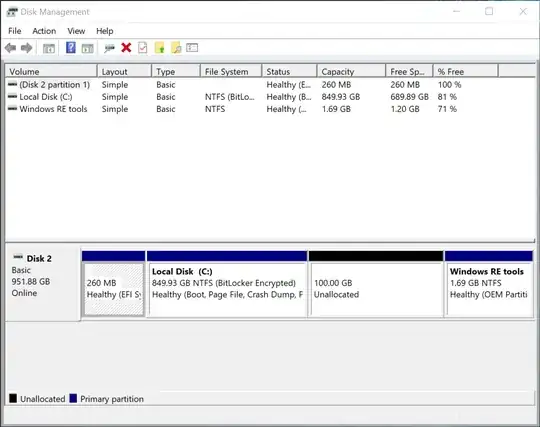The width and height of the screenshot is (540, 427).
Task: Click drive icon beside Windows RE tools row
Action: coord(12,108)
